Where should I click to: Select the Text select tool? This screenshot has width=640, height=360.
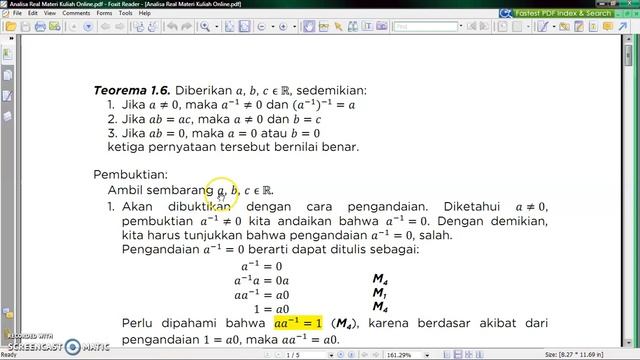point(367,27)
